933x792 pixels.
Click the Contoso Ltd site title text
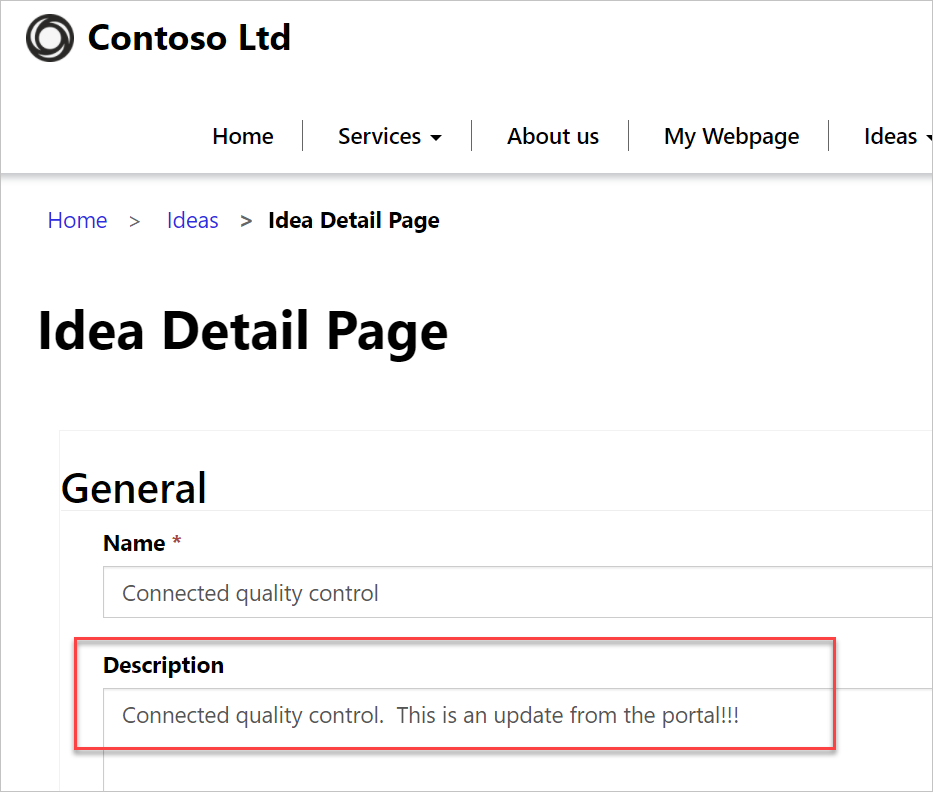[189, 38]
